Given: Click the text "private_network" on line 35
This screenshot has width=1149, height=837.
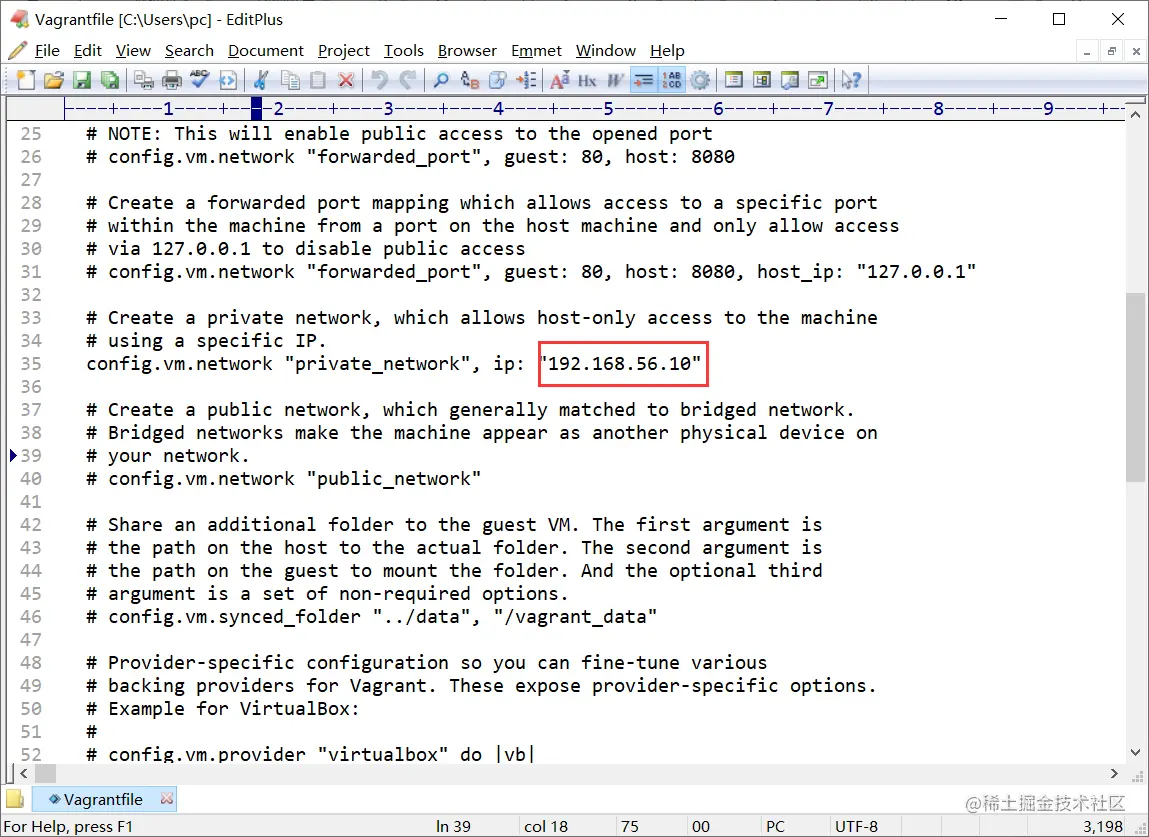Looking at the screenshot, I should (x=377, y=364).
